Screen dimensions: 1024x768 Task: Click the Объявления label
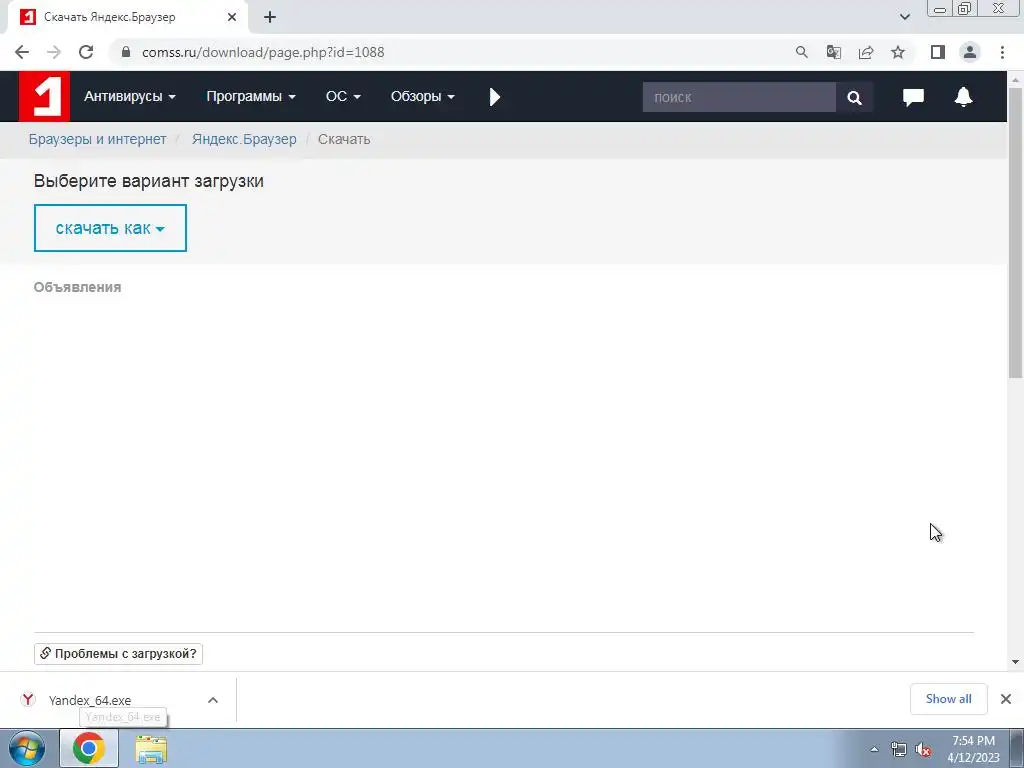pos(78,287)
